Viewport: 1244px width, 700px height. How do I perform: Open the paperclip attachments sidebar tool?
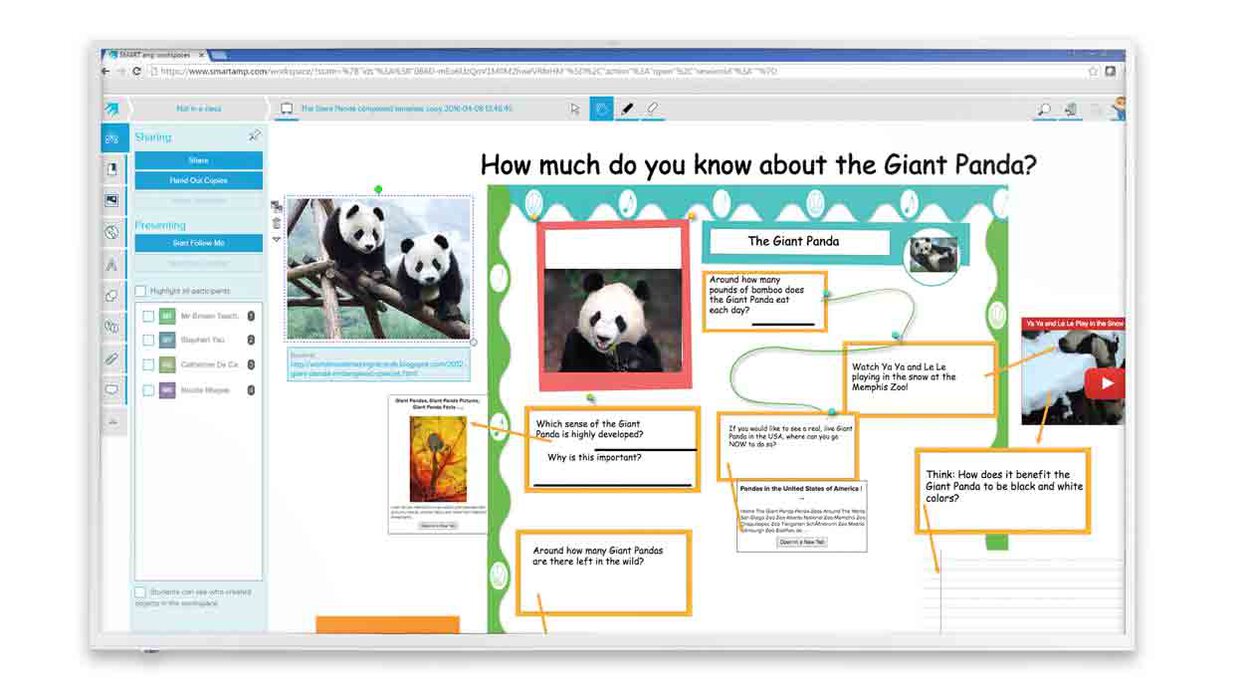click(x=112, y=358)
